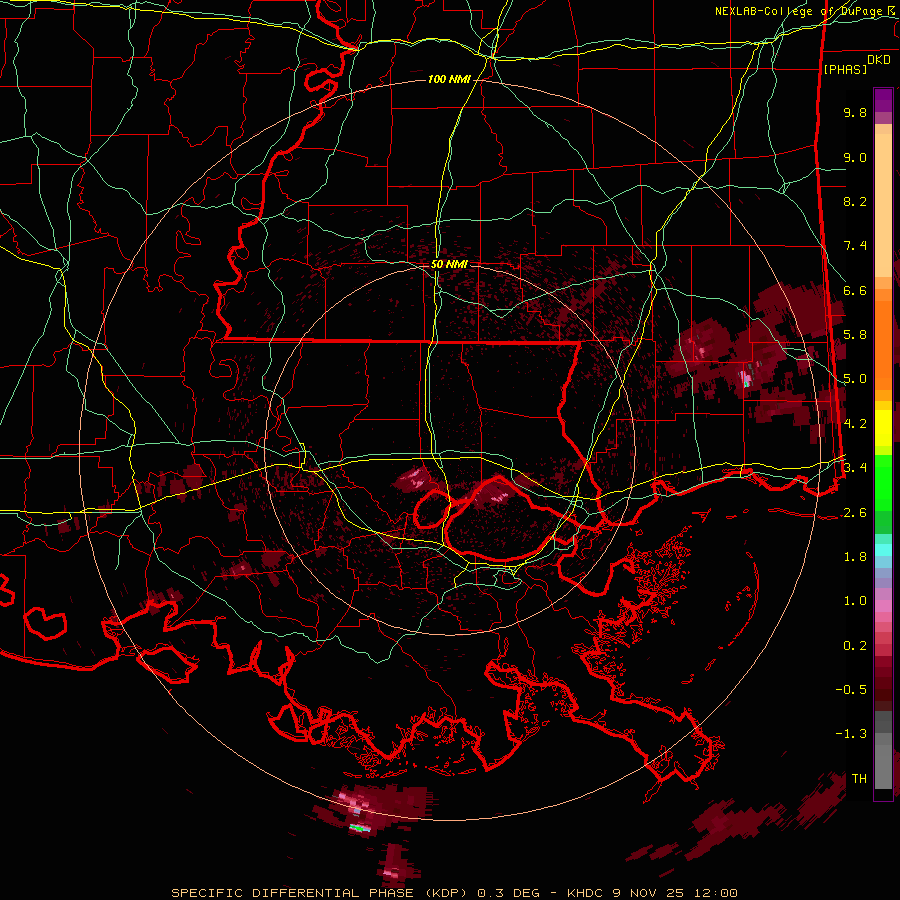The height and width of the screenshot is (900, 900).
Task: Click the 5.0 value on the color scale
Action: point(855,379)
